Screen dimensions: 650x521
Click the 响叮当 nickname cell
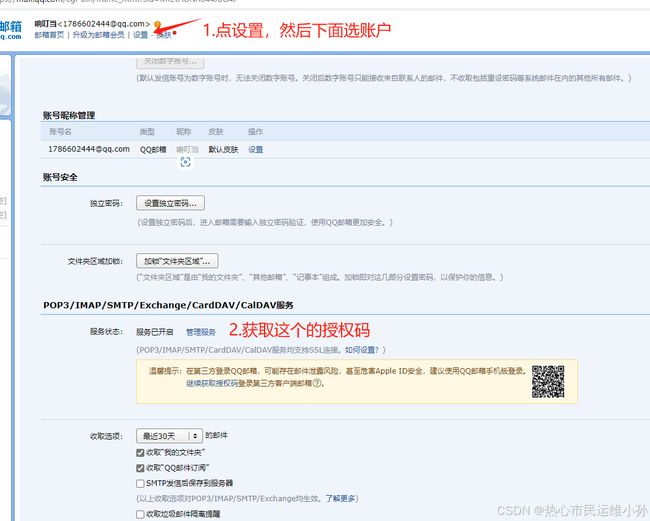[x=187, y=150]
